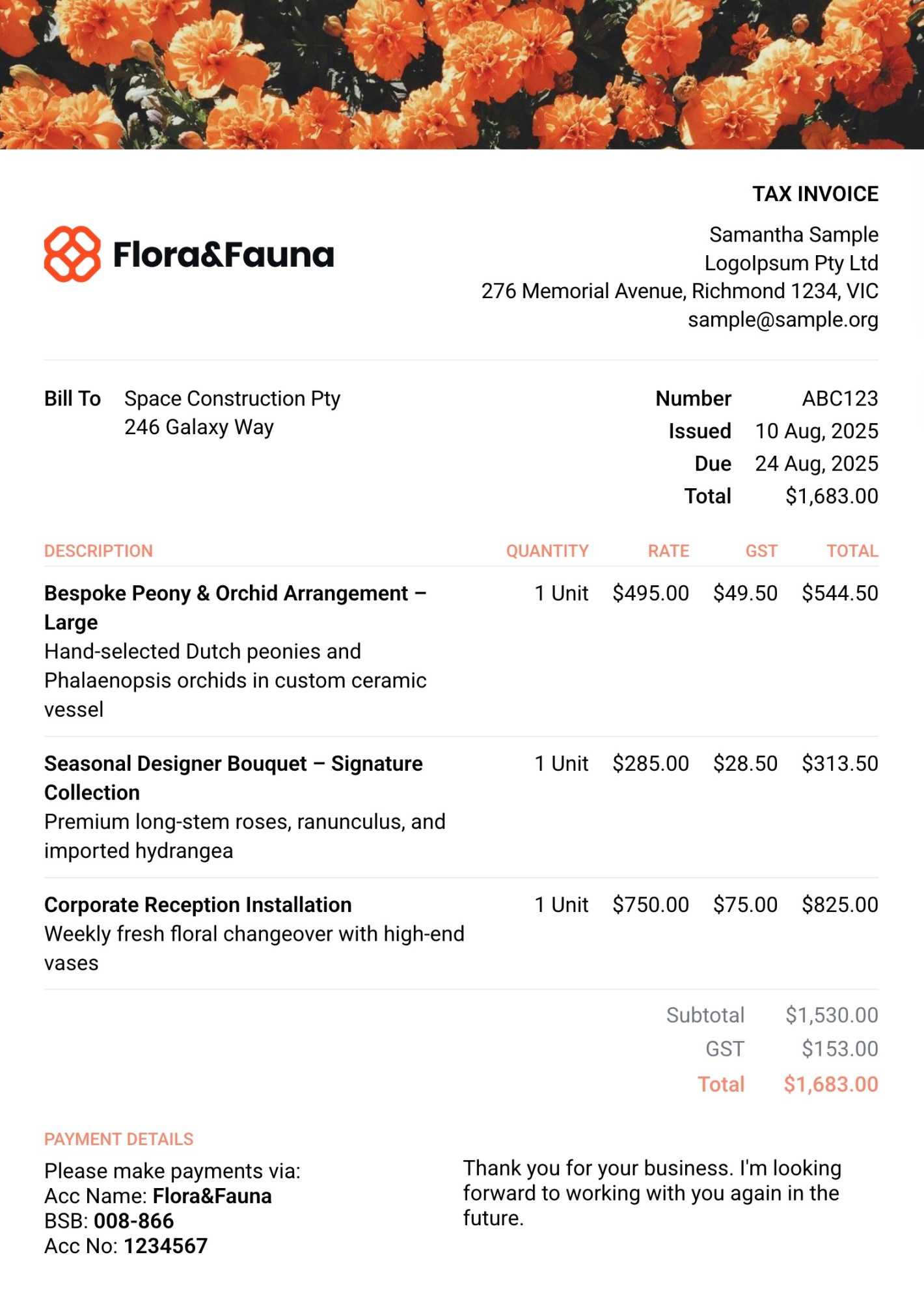The width and height of the screenshot is (924, 1302).
Task: Click the PAYMENT DETAILS heading
Action: pyautogui.click(x=119, y=1139)
